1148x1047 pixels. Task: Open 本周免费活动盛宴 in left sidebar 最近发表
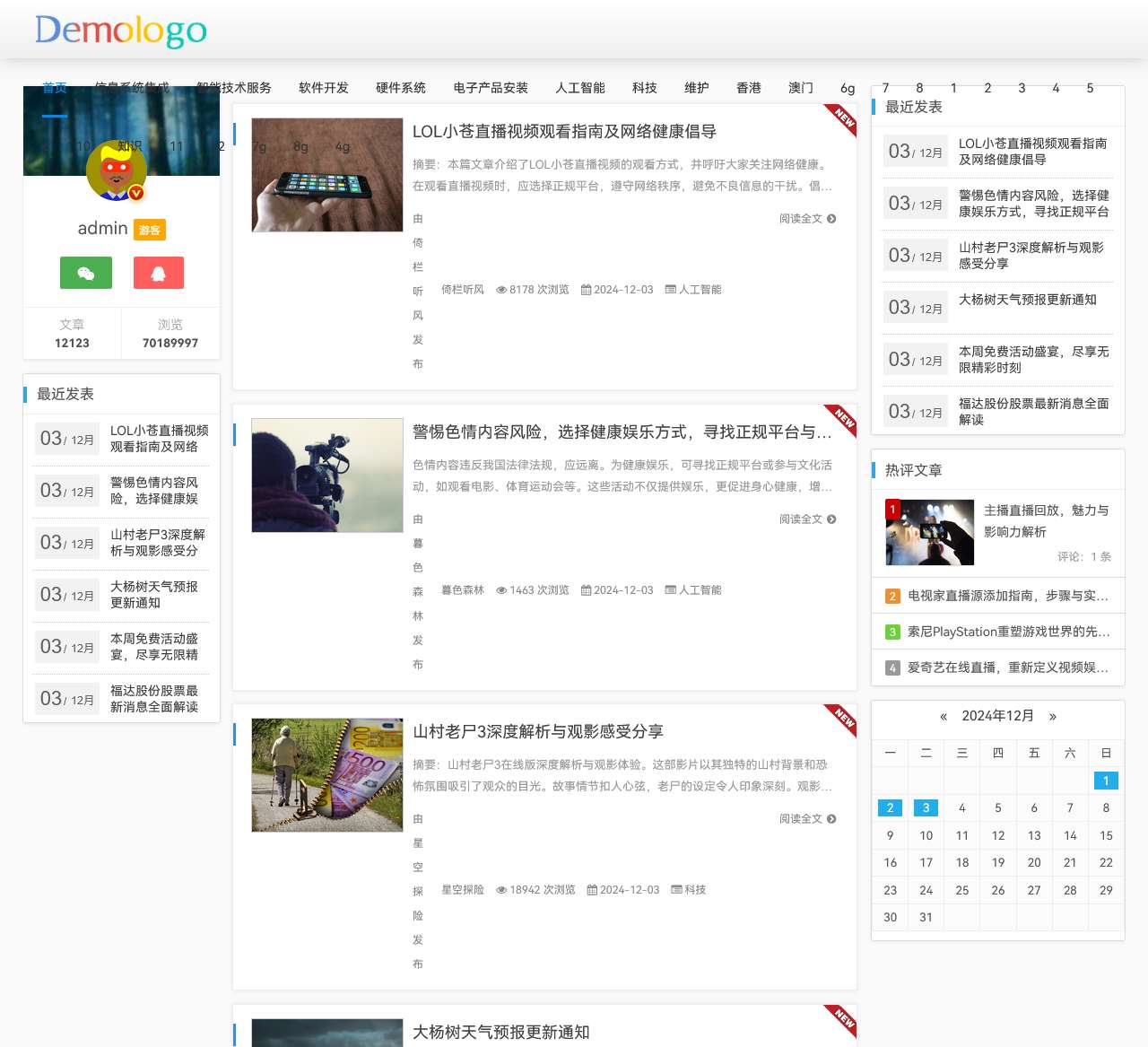pyautogui.click(x=154, y=647)
